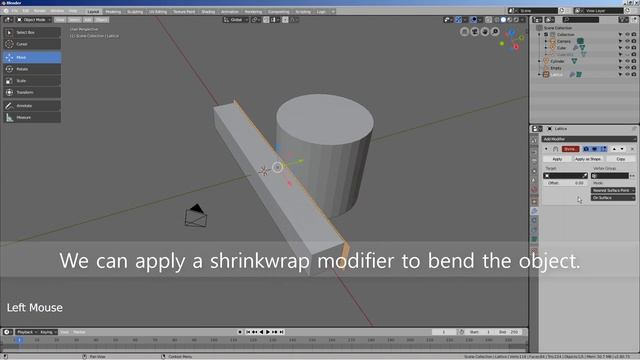The image size is (640, 360).
Task: Expand the Lattice tree item
Action: pos(540,75)
